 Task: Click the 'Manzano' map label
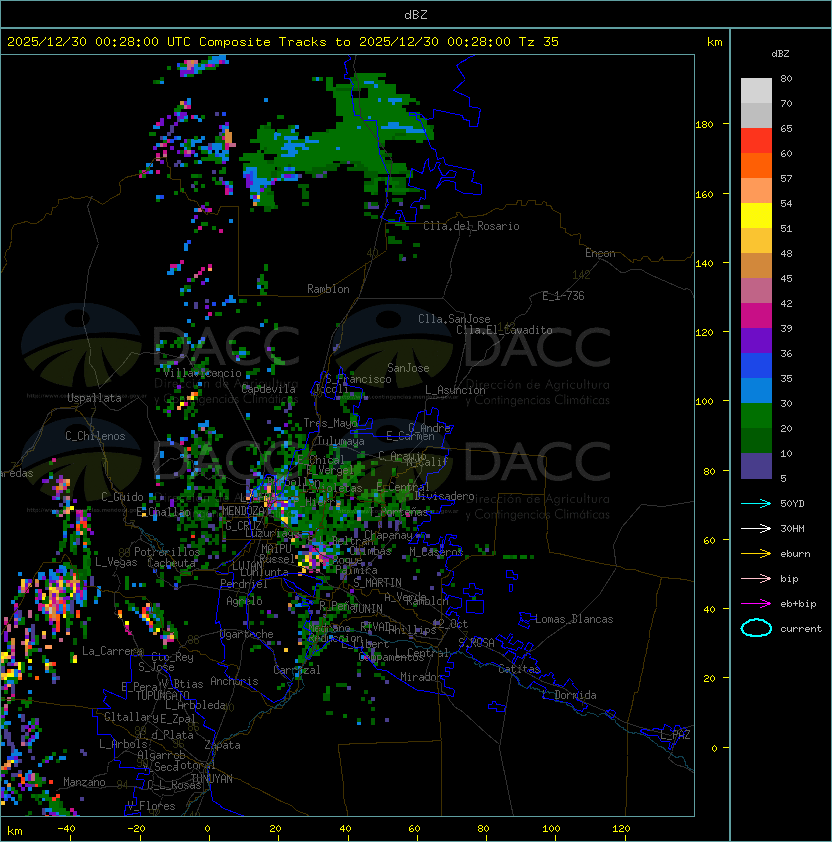pos(84,782)
